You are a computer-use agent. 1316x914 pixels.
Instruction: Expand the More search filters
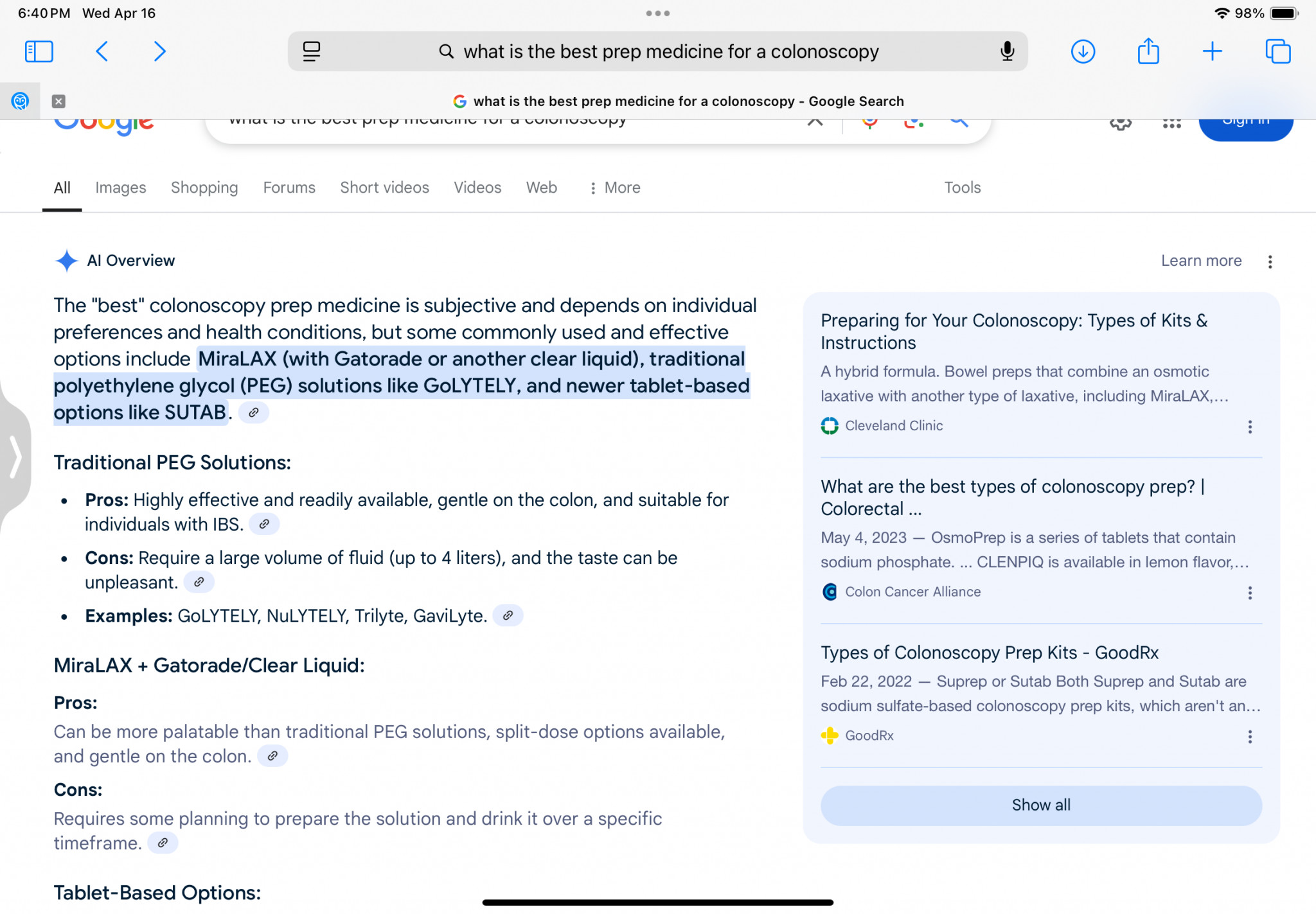coord(615,188)
